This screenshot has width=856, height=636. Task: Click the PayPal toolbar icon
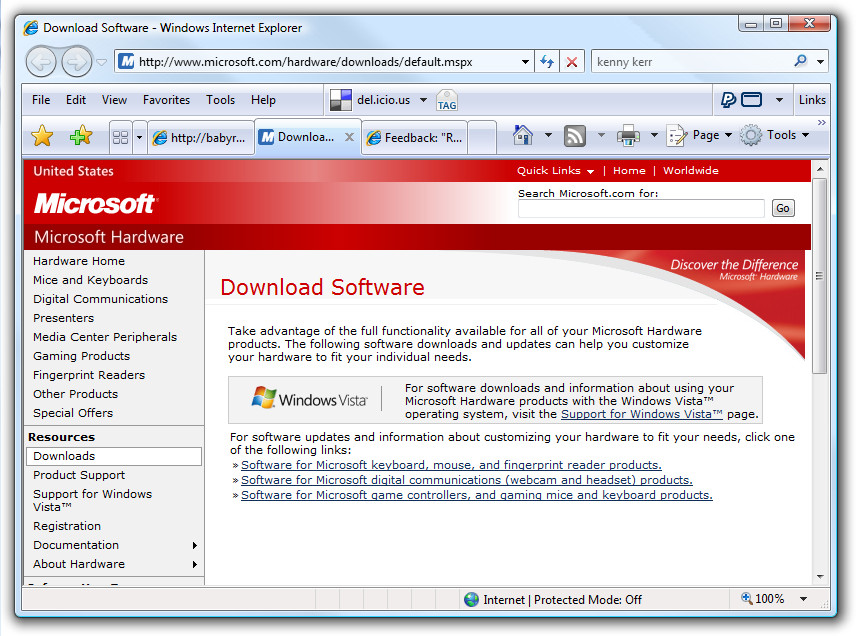[728, 99]
